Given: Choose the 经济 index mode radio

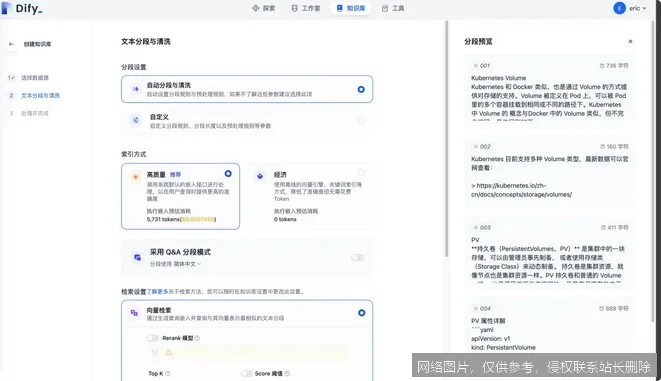Looking at the screenshot, I should (x=361, y=173).
